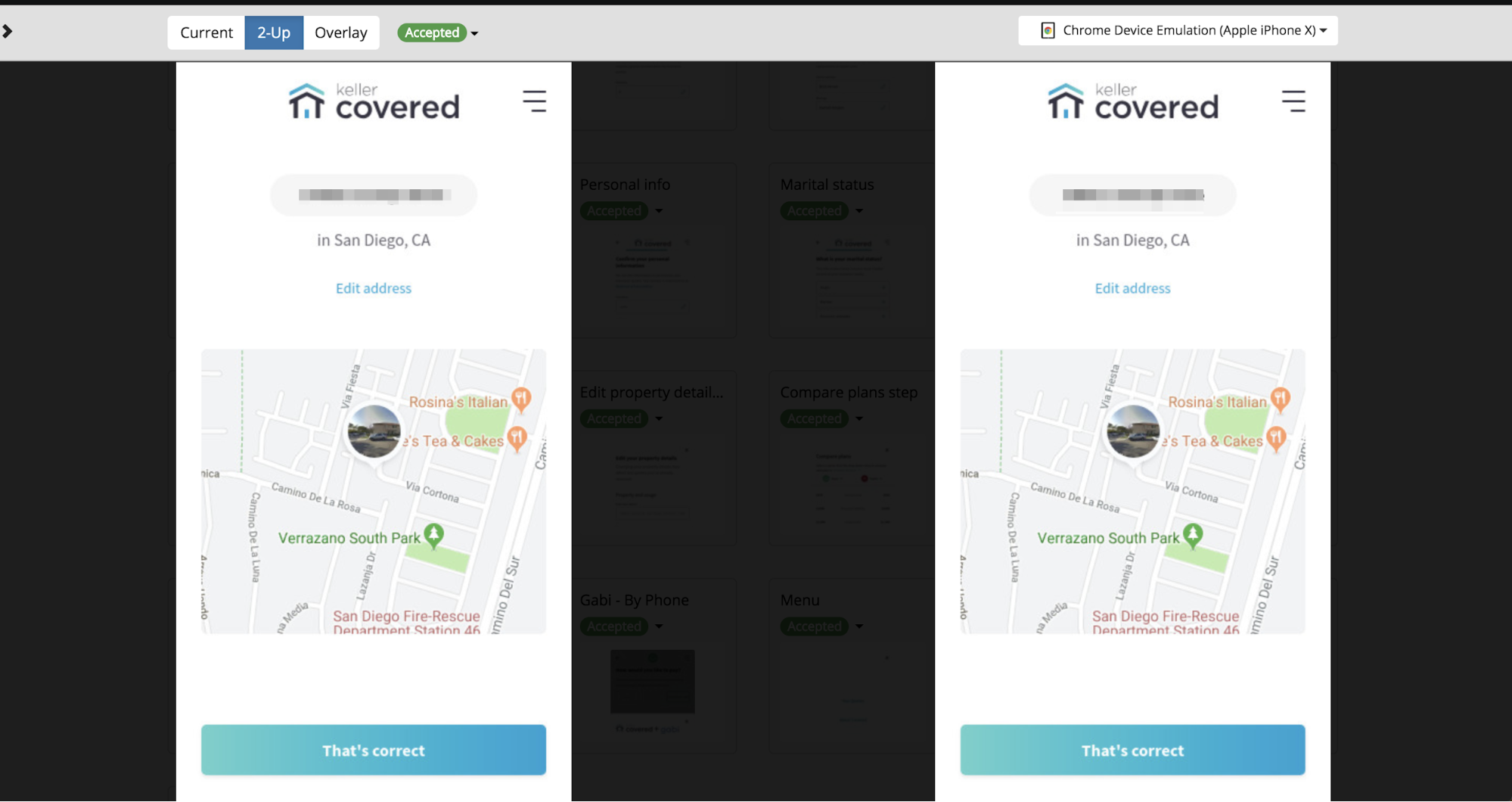Expand the sidebar with the chevron arrow

point(8,31)
